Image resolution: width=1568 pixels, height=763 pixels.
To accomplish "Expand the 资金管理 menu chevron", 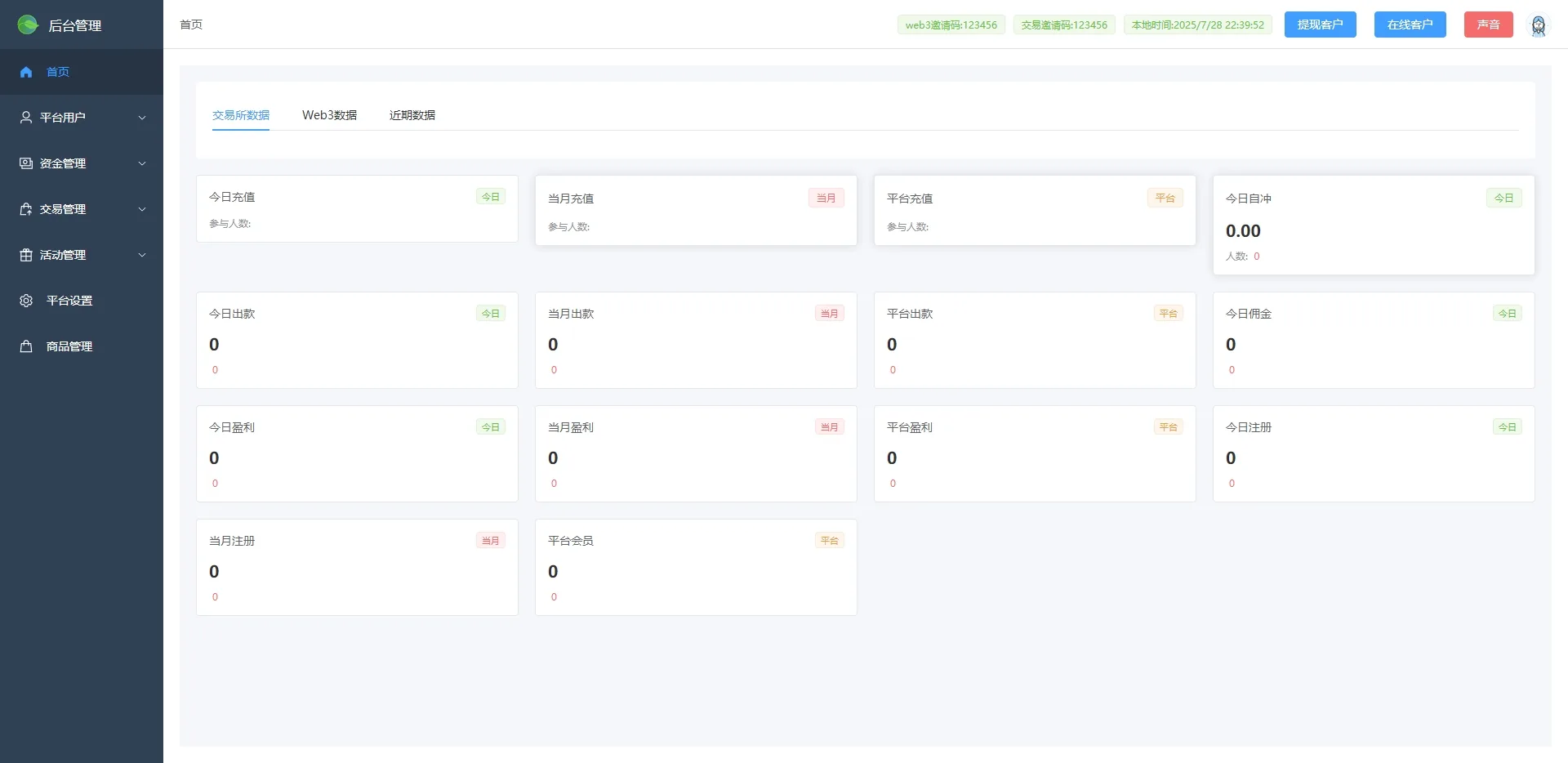I will point(142,163).
